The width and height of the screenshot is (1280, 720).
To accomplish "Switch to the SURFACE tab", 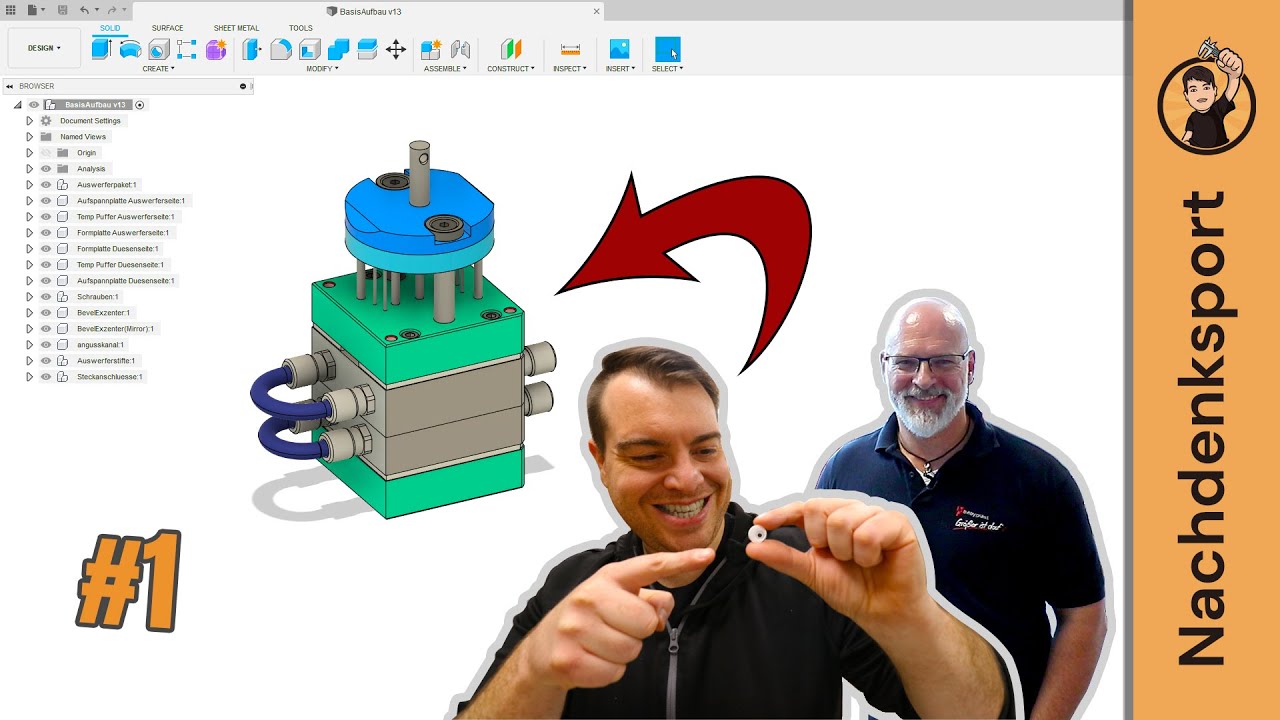I will coord(167,28).
